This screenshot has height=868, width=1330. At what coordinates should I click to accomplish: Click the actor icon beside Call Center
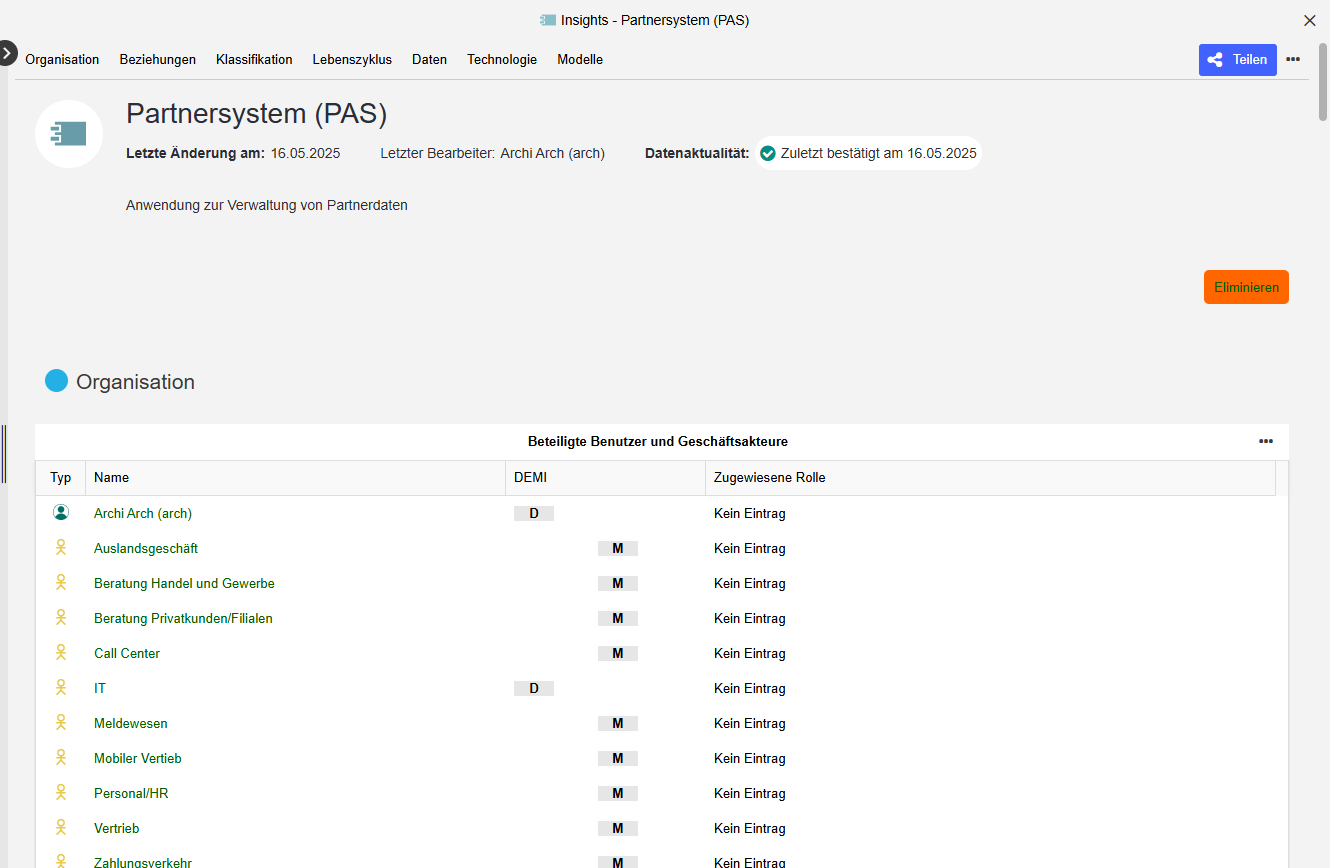(61, 653)
